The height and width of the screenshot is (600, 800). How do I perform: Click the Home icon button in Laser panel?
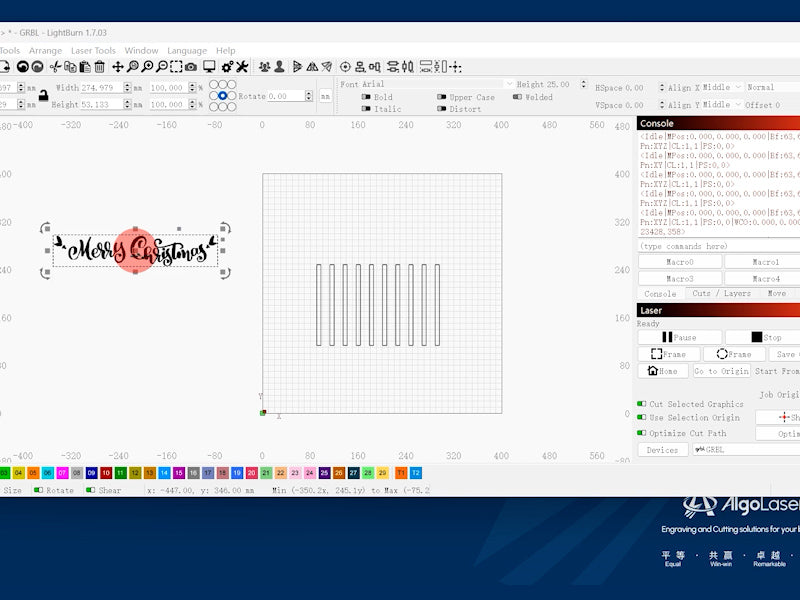(663, 371)
